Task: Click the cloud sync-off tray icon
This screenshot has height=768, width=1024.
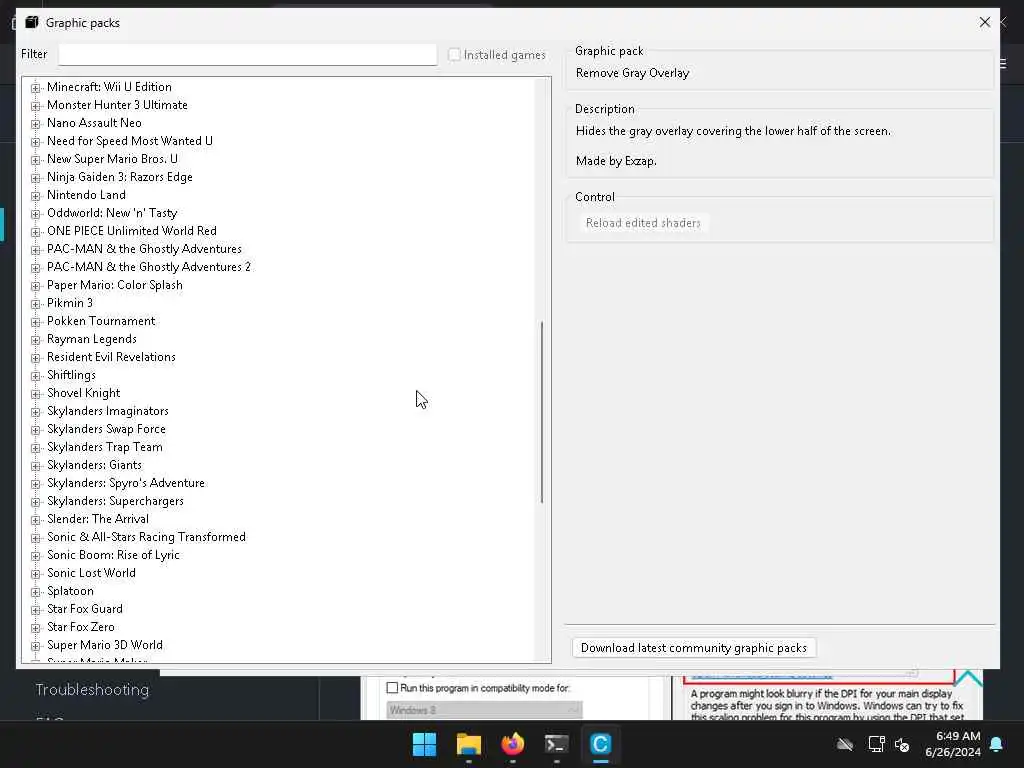Action: point(845,744)
